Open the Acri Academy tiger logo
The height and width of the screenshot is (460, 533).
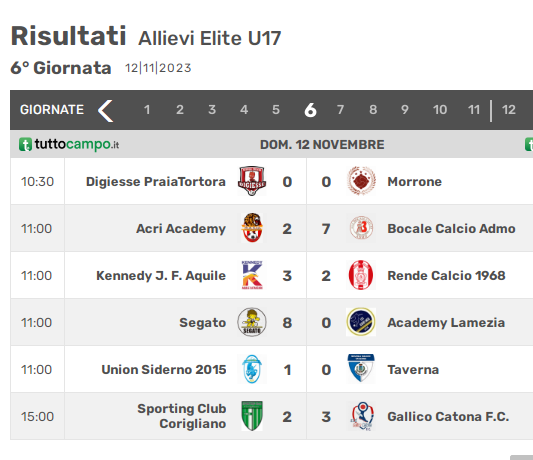tap(252, 228)
